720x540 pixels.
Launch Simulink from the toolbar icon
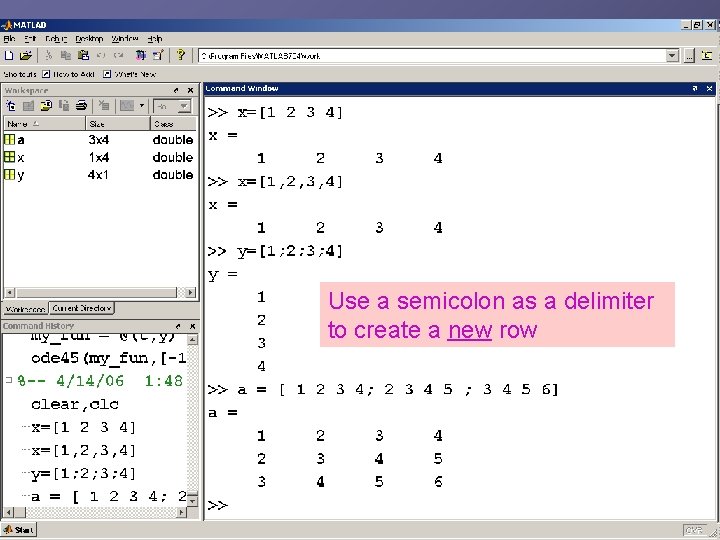141,56
